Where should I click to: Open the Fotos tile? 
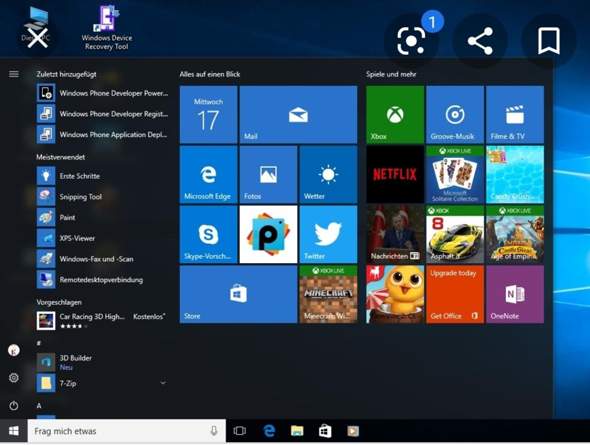pyautogui.click(x=268, y=175)
